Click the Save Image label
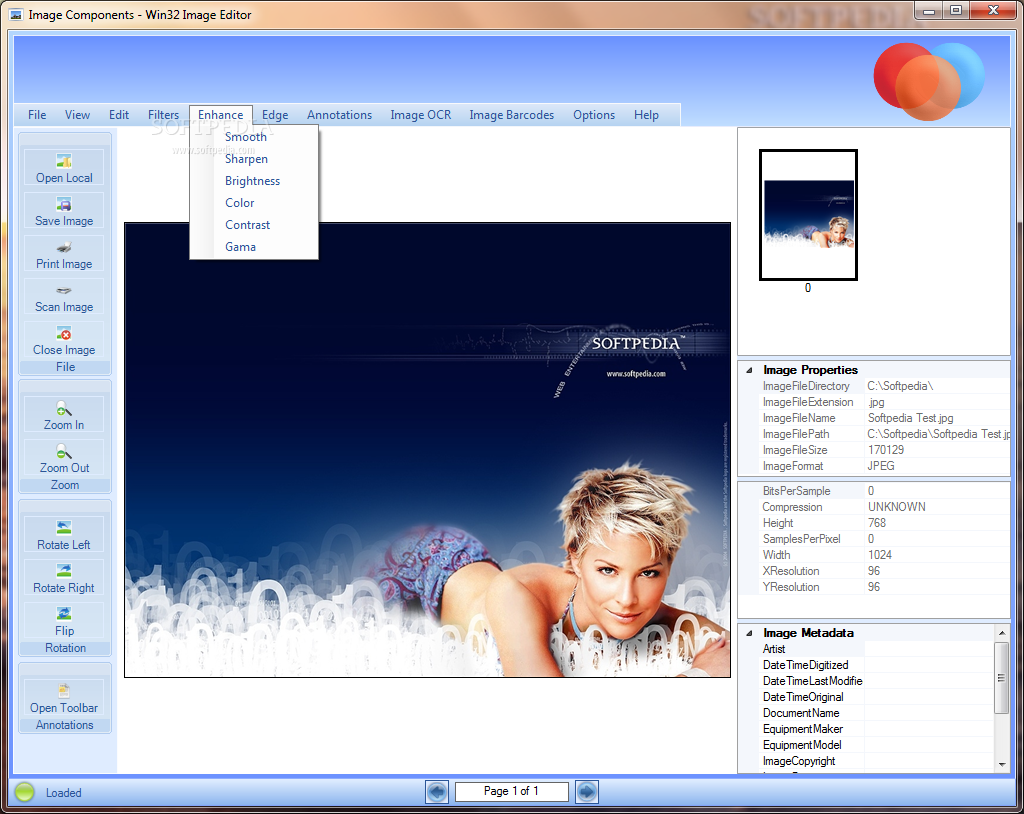The height and width of the screenshot is (814, 1024). [64, 221]
